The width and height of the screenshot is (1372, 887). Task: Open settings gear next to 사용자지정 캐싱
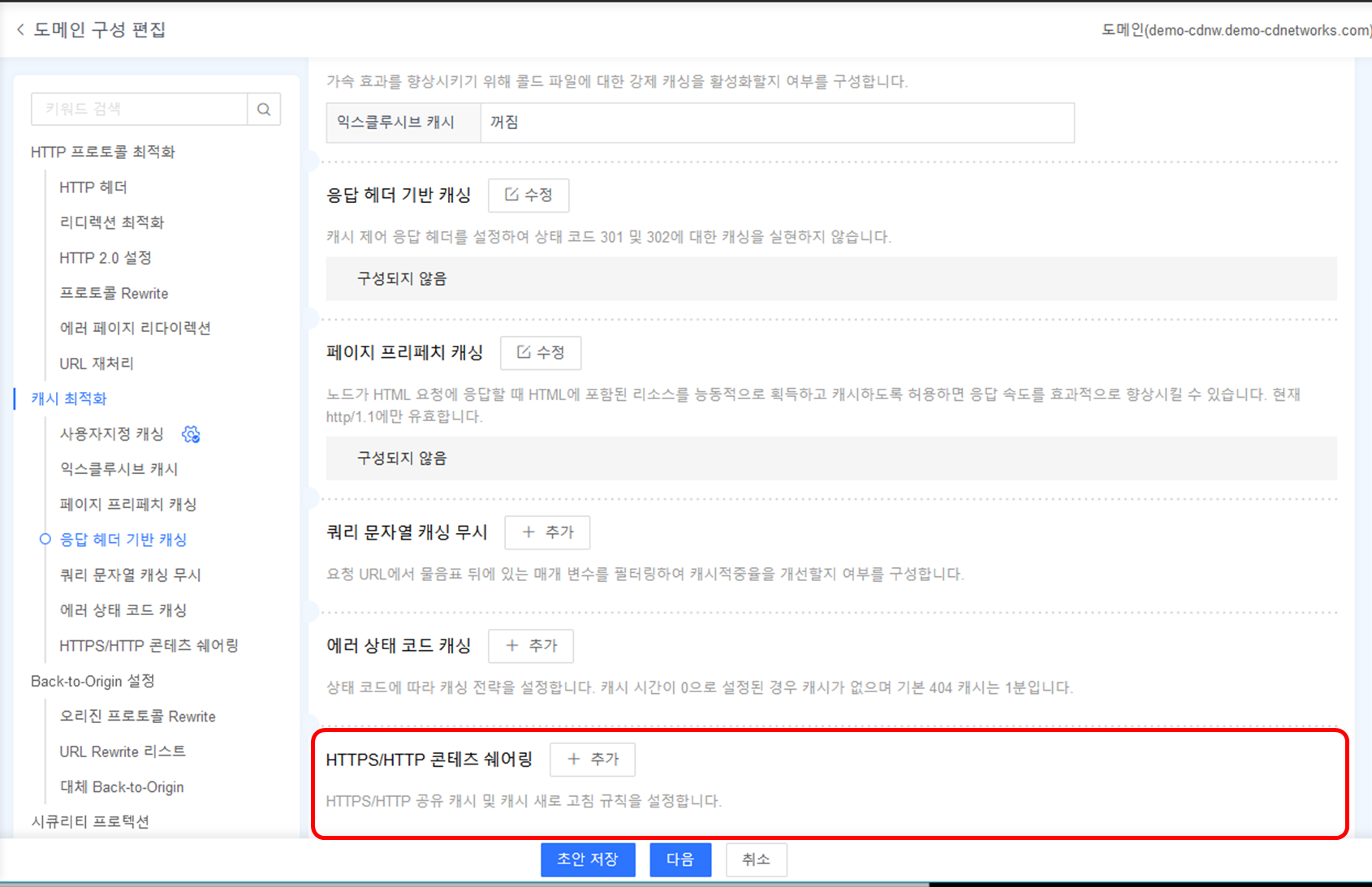click(192, 434)
